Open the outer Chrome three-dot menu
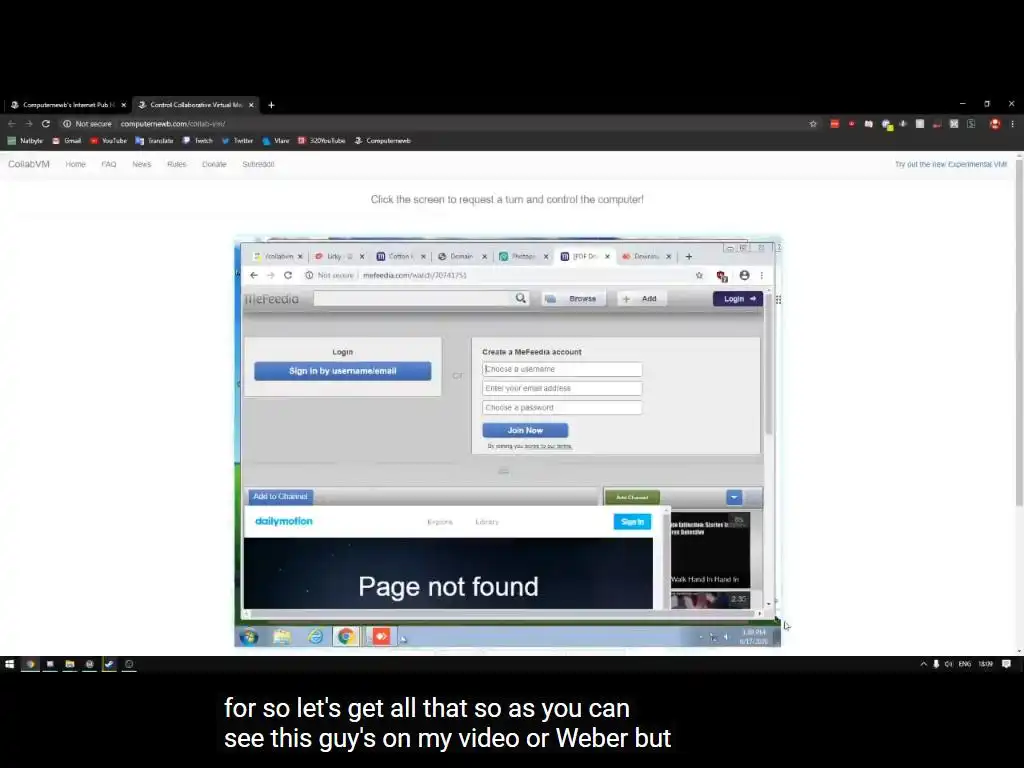Screen dimensions: 1024x768 click(x=1013, y=123)
